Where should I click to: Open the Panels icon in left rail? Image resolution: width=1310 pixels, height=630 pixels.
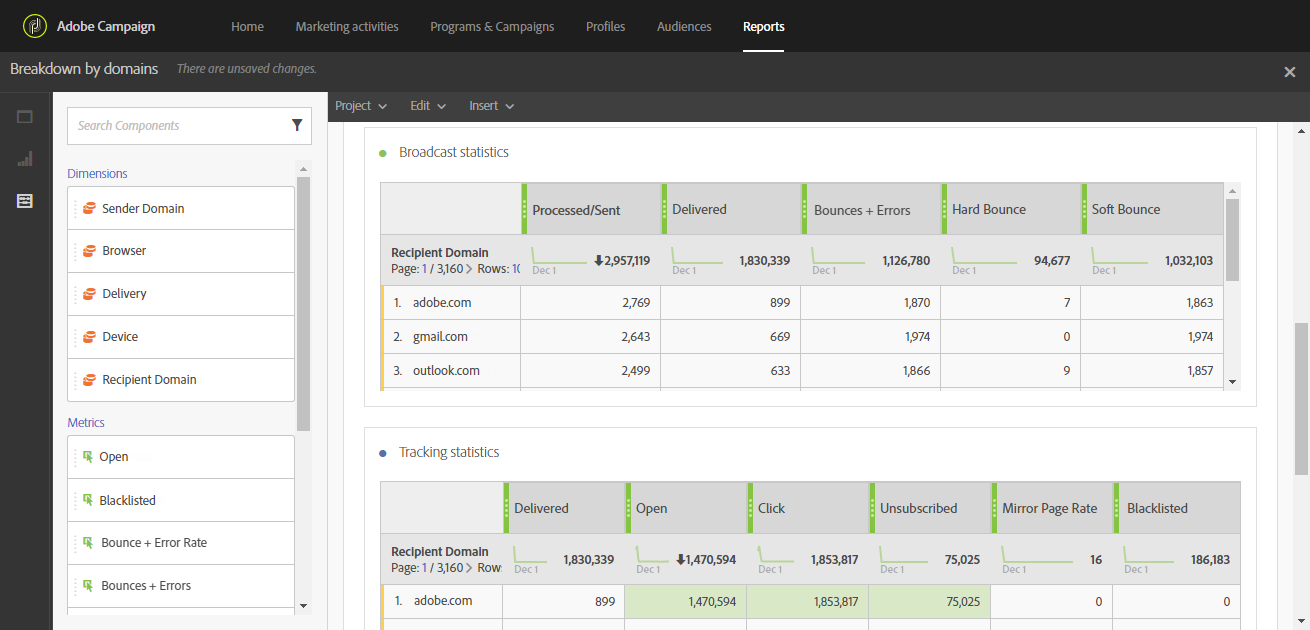point(25,117)
